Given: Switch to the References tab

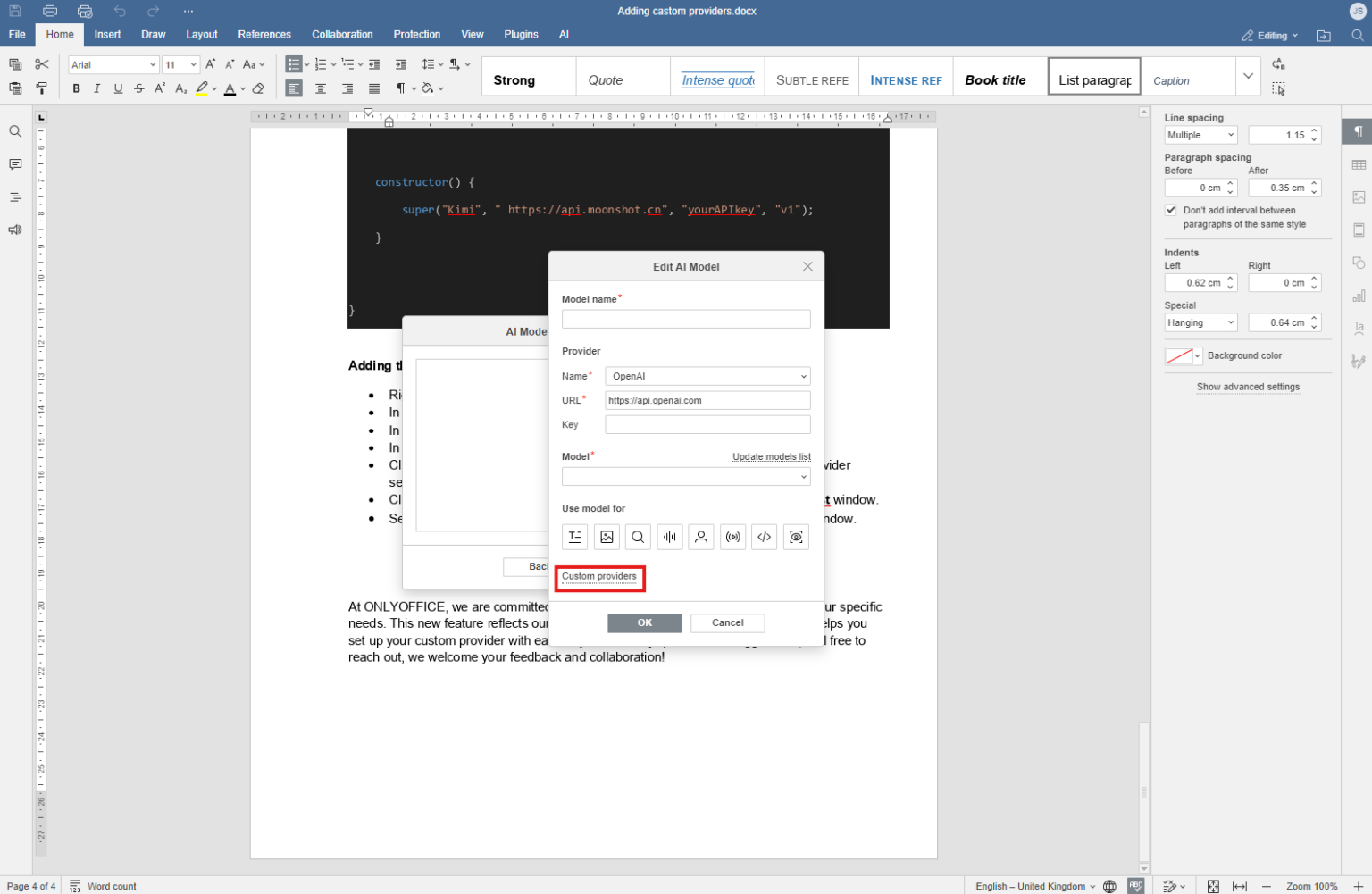Looking at the screenshot, I should point(264,35).
